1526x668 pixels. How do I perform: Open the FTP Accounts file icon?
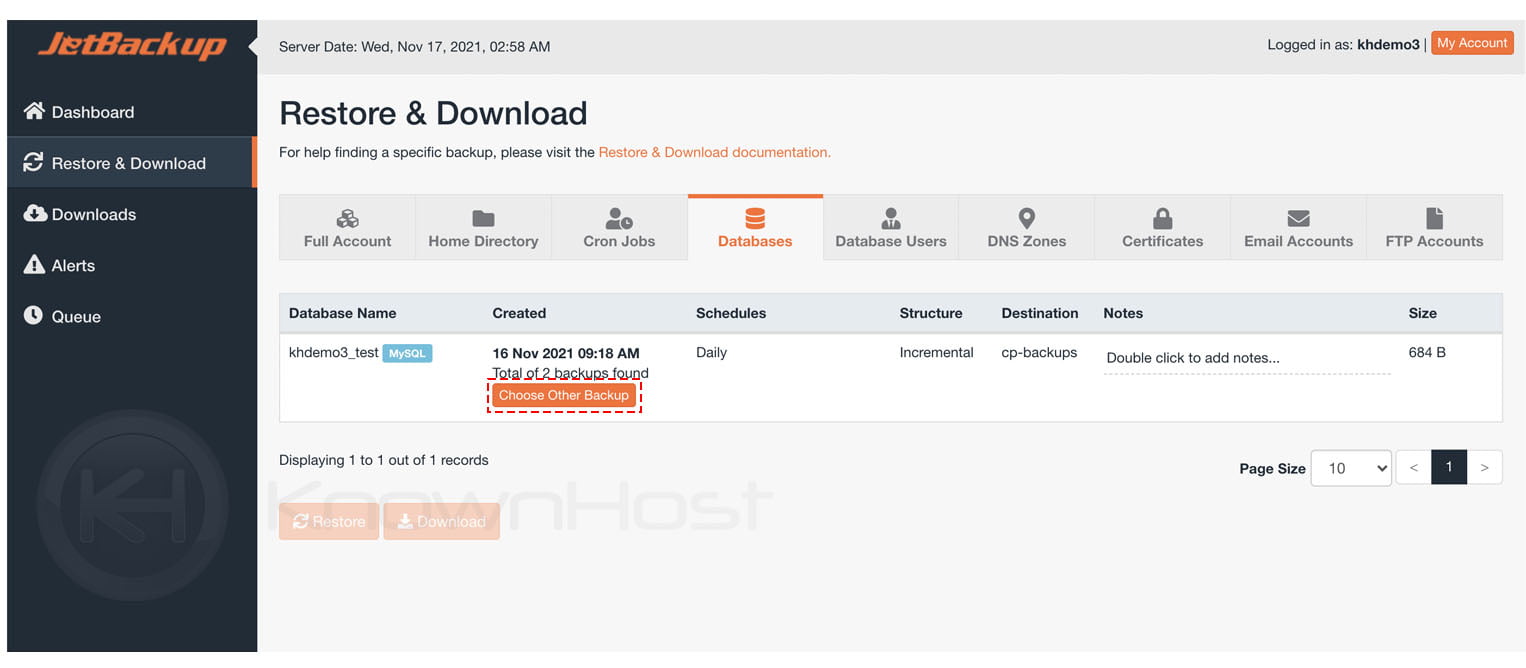pyautogui.click(x=1434, y=218)
